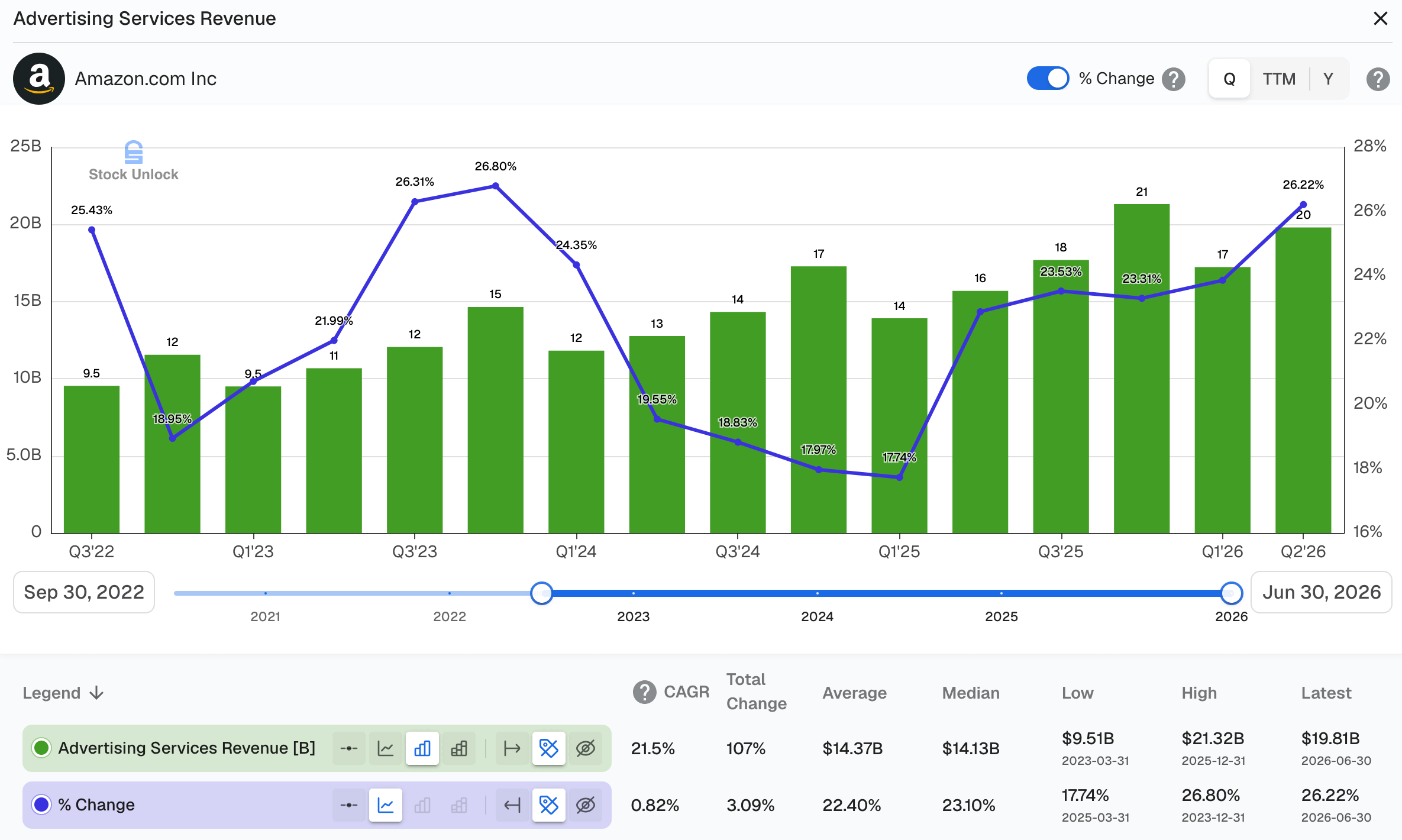The width and height of the screenshot is (1402, 840).
Task: Click the "$14.13B" median value
Action: (971, 749)
